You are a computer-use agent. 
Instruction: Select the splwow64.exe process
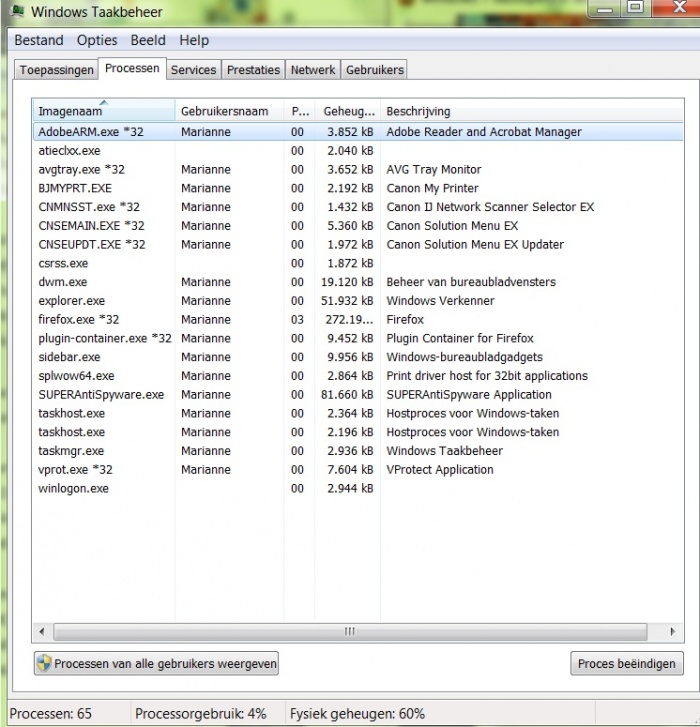pyautogui.click(x=358, y=376)
